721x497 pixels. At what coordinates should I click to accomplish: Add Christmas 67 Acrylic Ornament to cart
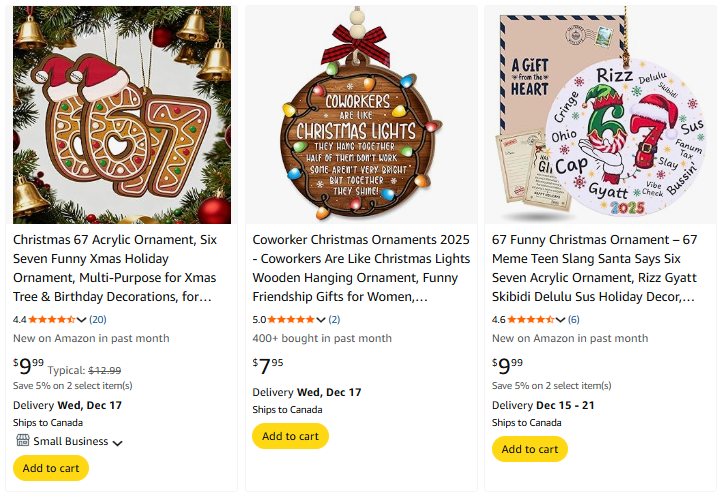tap(51, 468)
